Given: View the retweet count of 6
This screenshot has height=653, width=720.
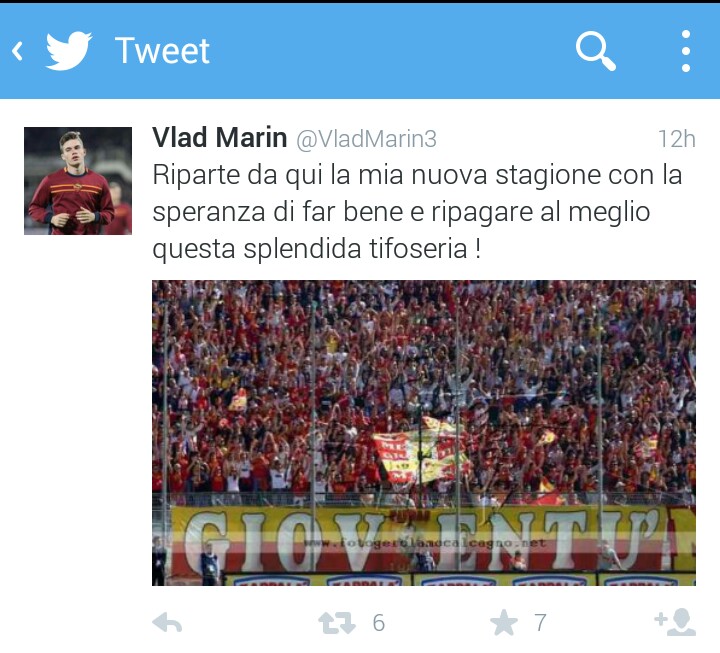Looking at the screenshot, I should point(379,623).
